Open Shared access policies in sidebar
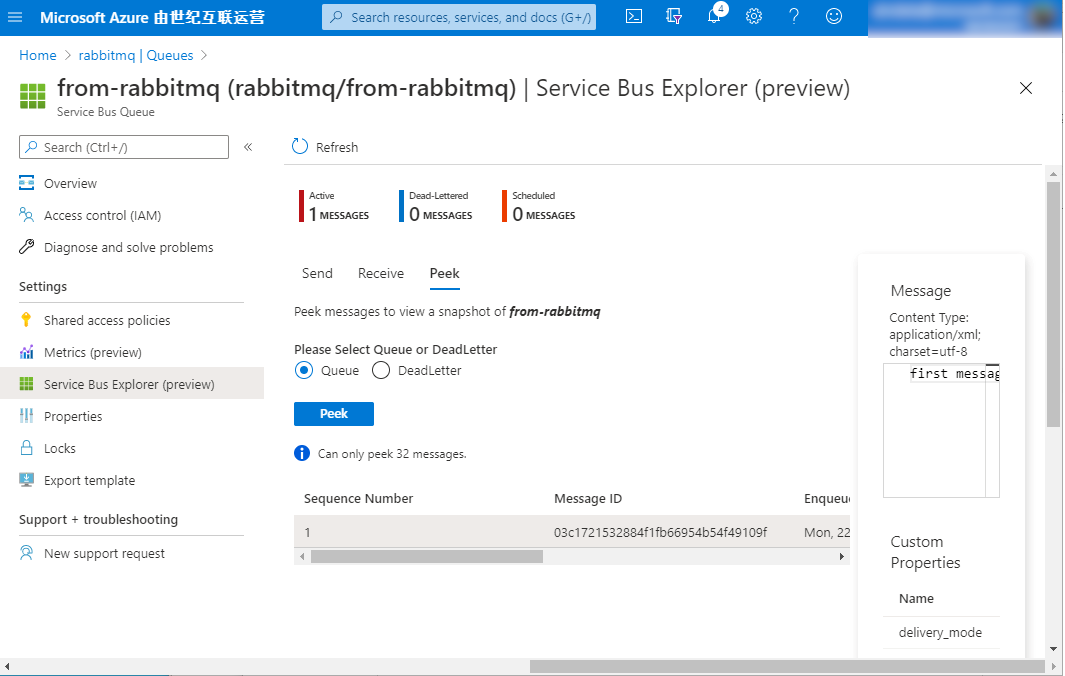This screenshot has width=1065, height=676. (107, 320)
